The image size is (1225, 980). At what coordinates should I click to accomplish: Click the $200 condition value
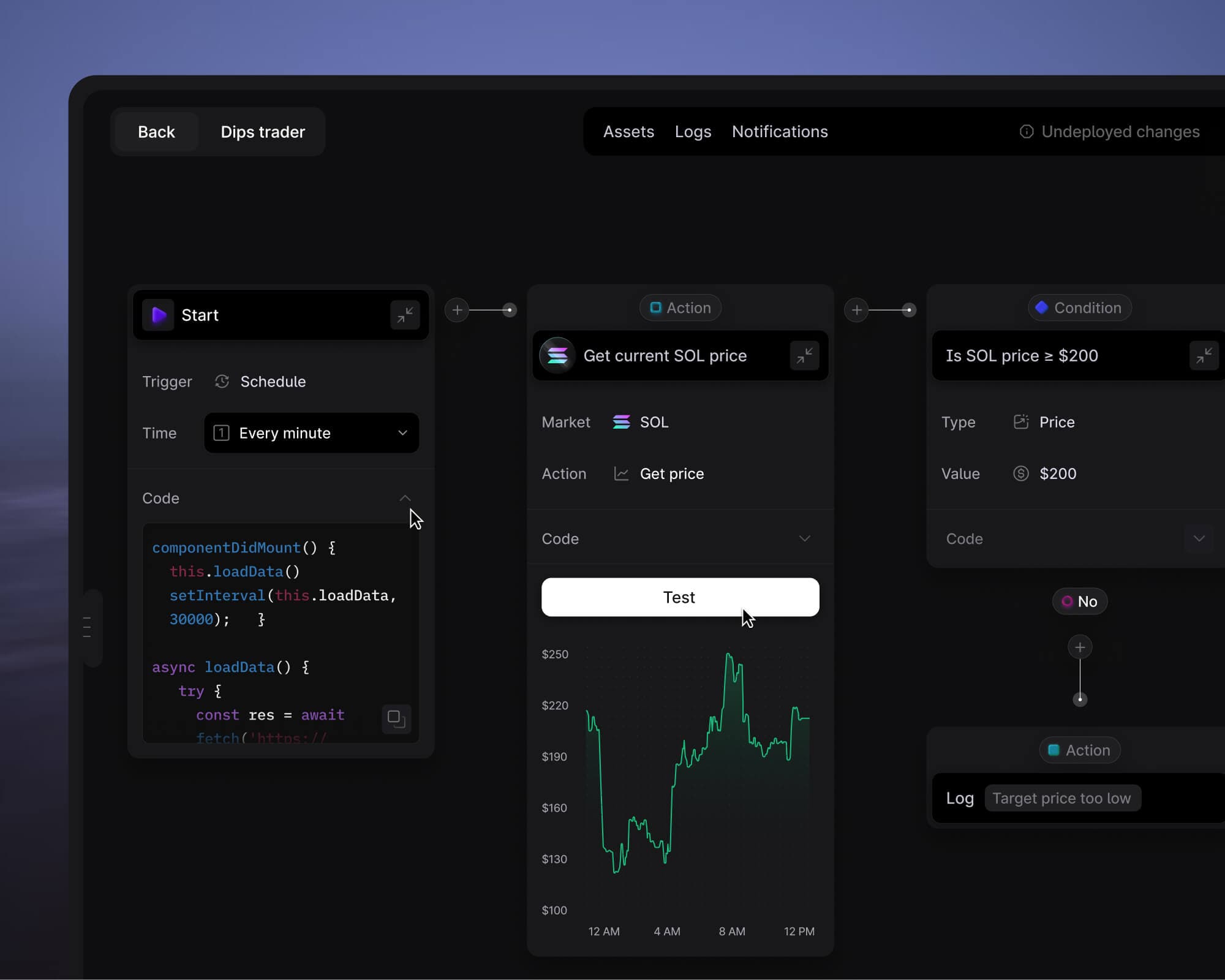1058,473
